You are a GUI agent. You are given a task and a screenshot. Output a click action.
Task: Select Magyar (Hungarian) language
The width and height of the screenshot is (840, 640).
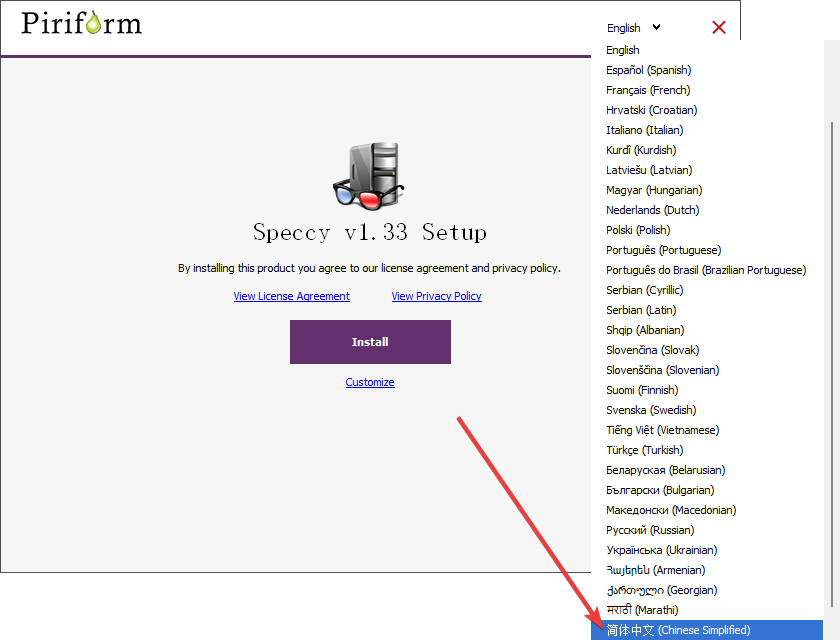(707, 190)
